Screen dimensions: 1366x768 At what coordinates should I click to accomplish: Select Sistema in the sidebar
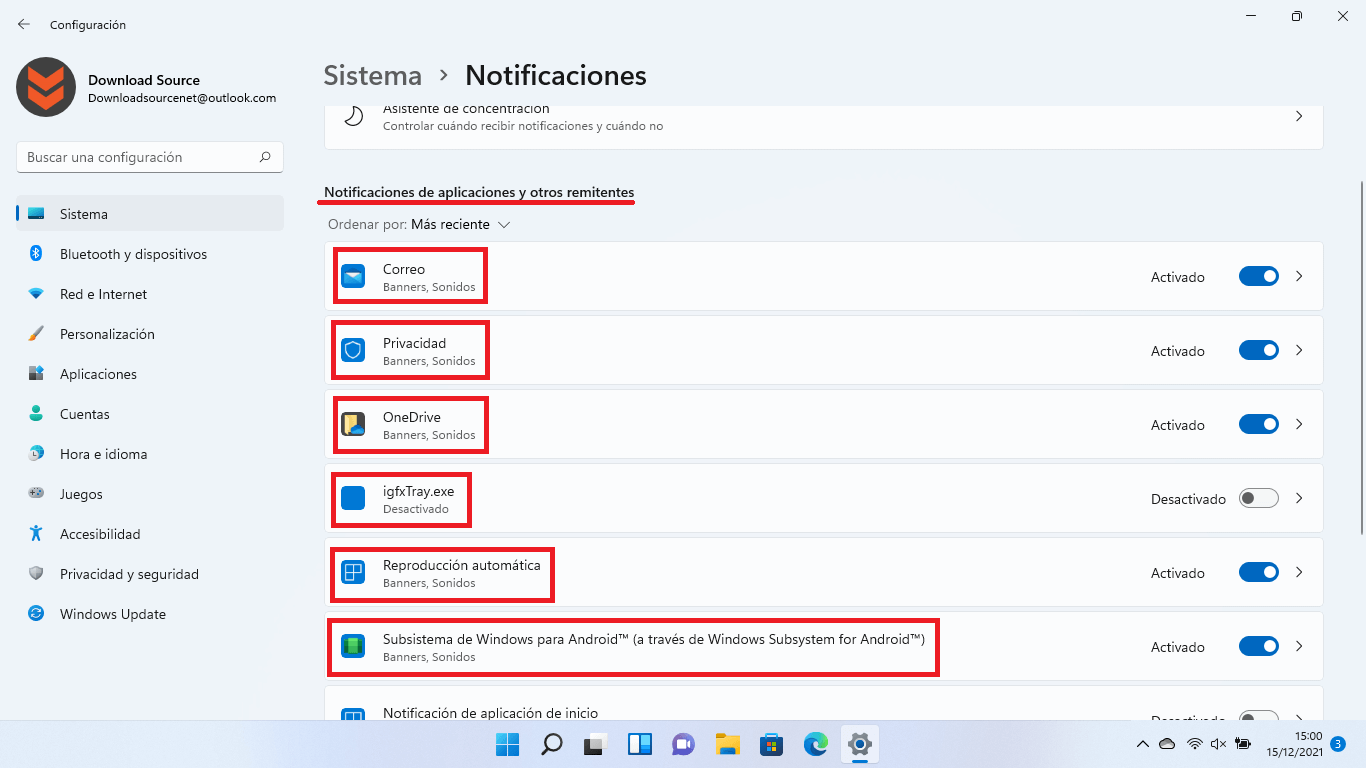point(150,214)
